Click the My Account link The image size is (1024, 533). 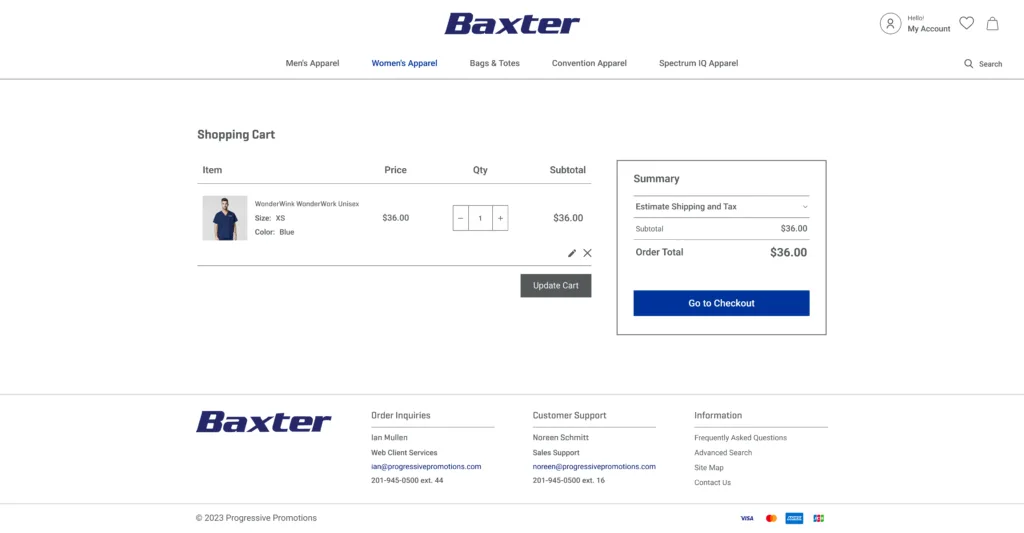[929, 29]
